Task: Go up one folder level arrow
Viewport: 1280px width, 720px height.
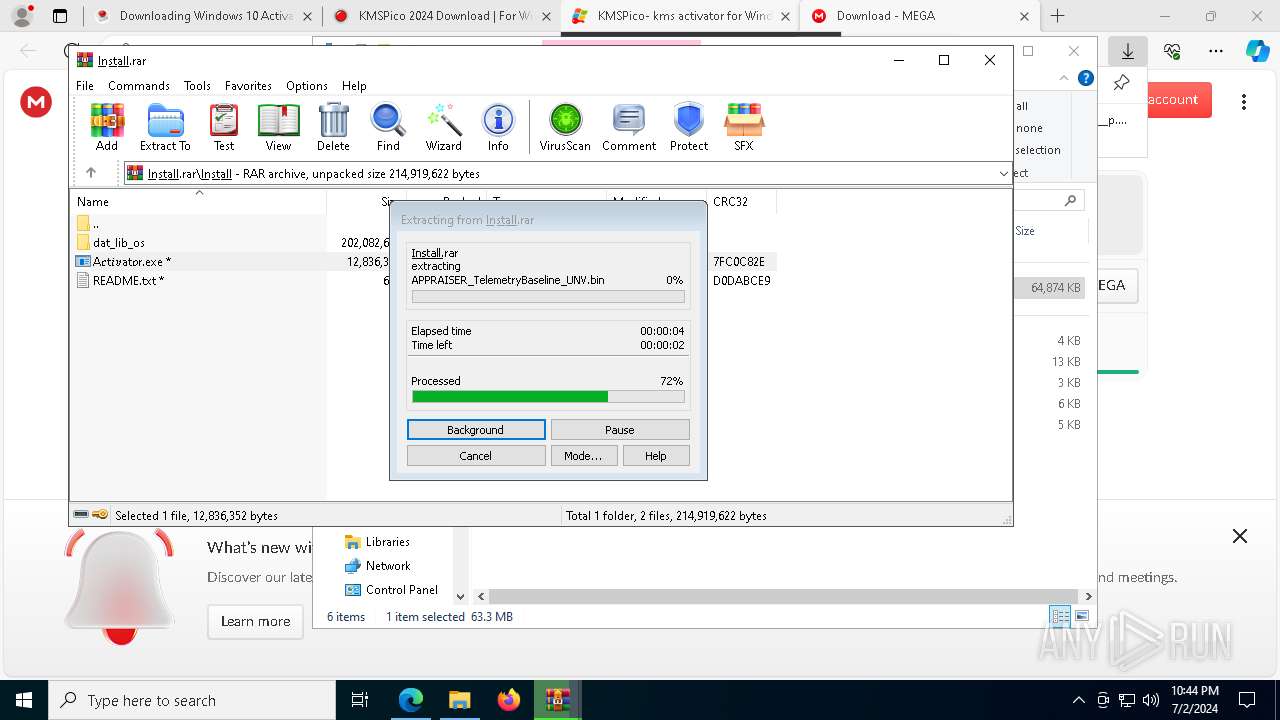Action: 91,173
